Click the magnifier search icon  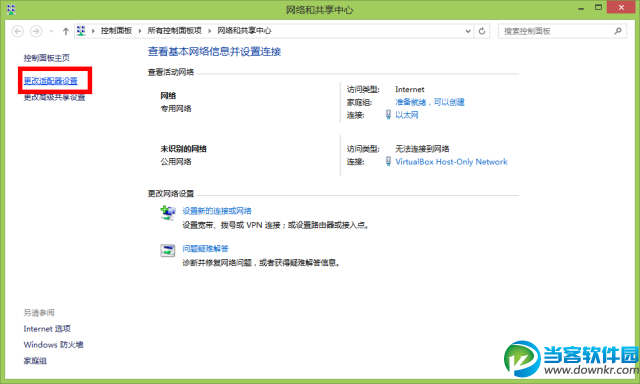coord(618,31)
